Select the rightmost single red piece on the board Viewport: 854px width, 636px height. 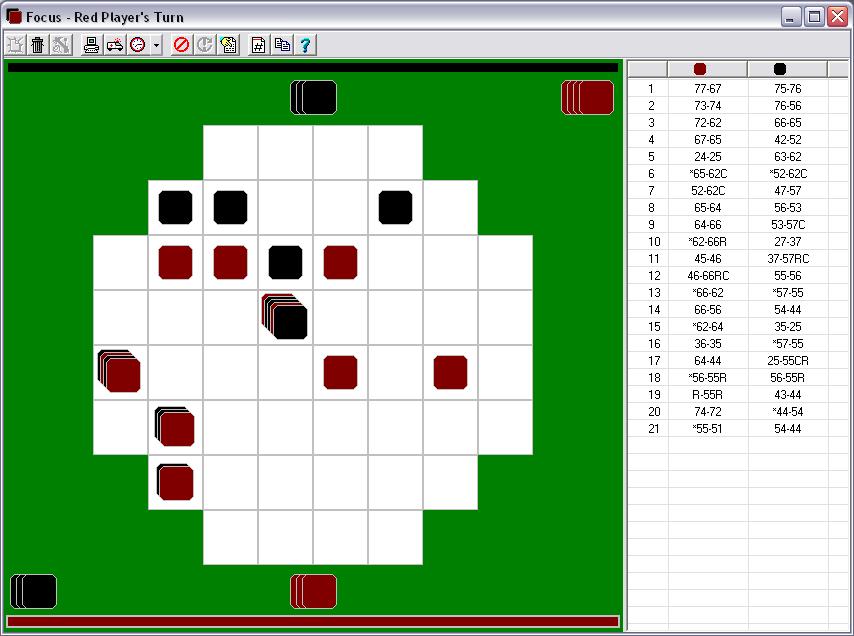pos(450,372)
